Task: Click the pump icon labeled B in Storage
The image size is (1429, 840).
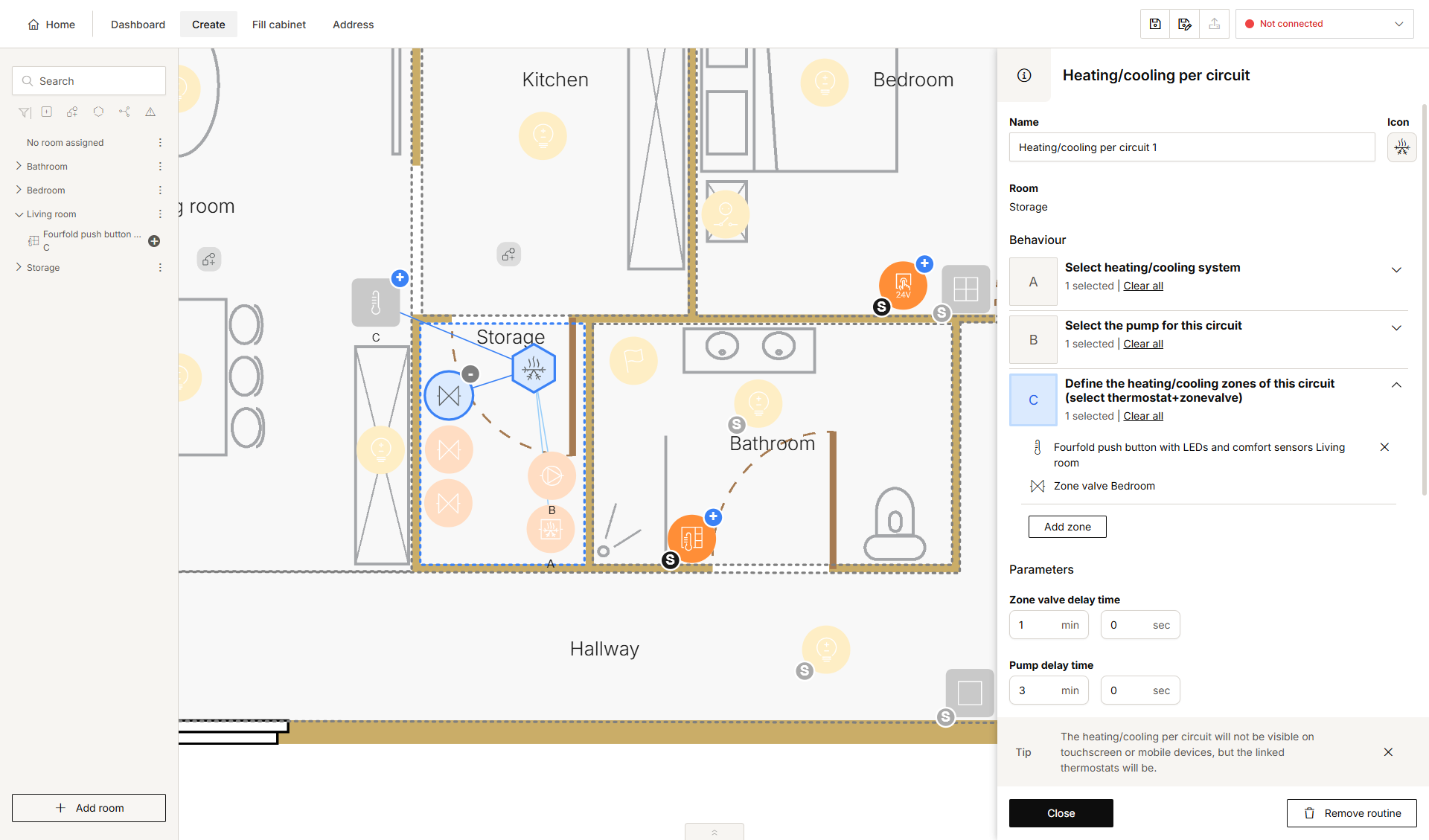Action: tap(552, 475)
